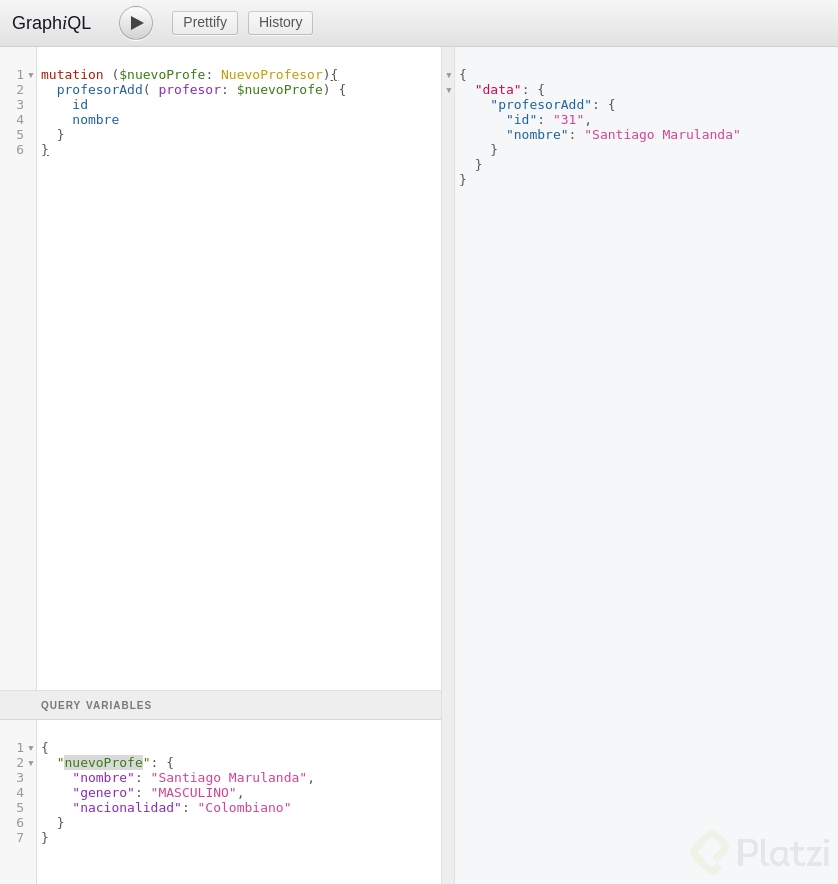Click line number 3 in the query gutter
The height and width of the screenshot is (884, 838).
point(20,104)
